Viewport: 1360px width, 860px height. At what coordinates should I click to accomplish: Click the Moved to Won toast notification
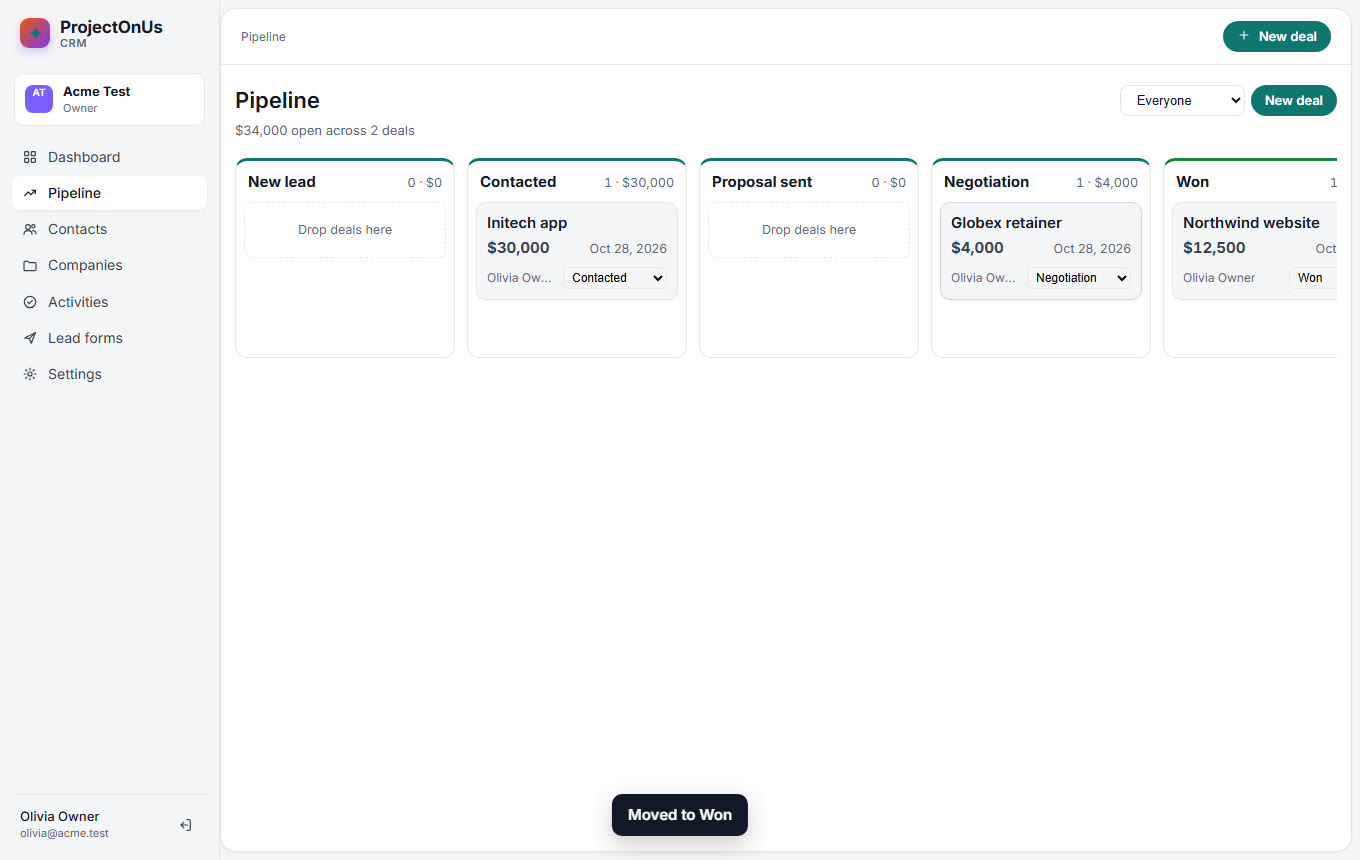pyautogui.click(x=680, y=815)
